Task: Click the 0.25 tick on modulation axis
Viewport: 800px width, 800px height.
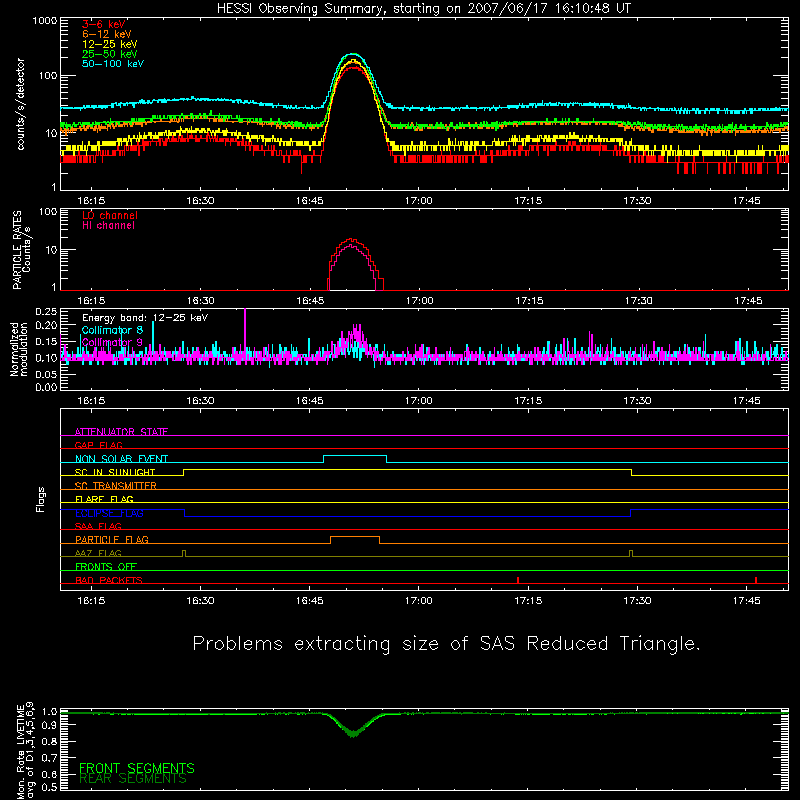Action: pos(46,312)
